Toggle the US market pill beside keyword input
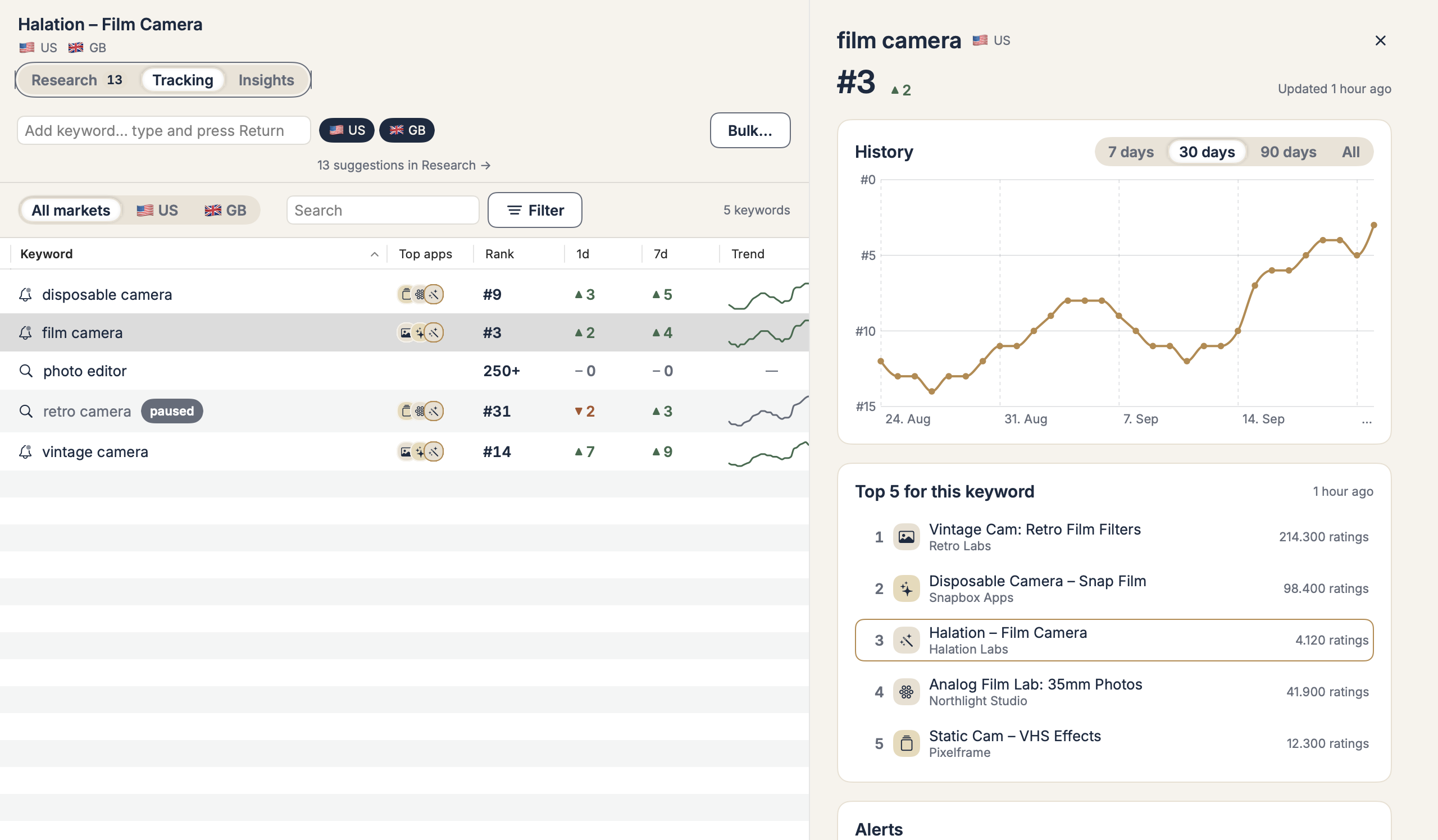Screen dimensions: 1438x840 click(347, 130)
